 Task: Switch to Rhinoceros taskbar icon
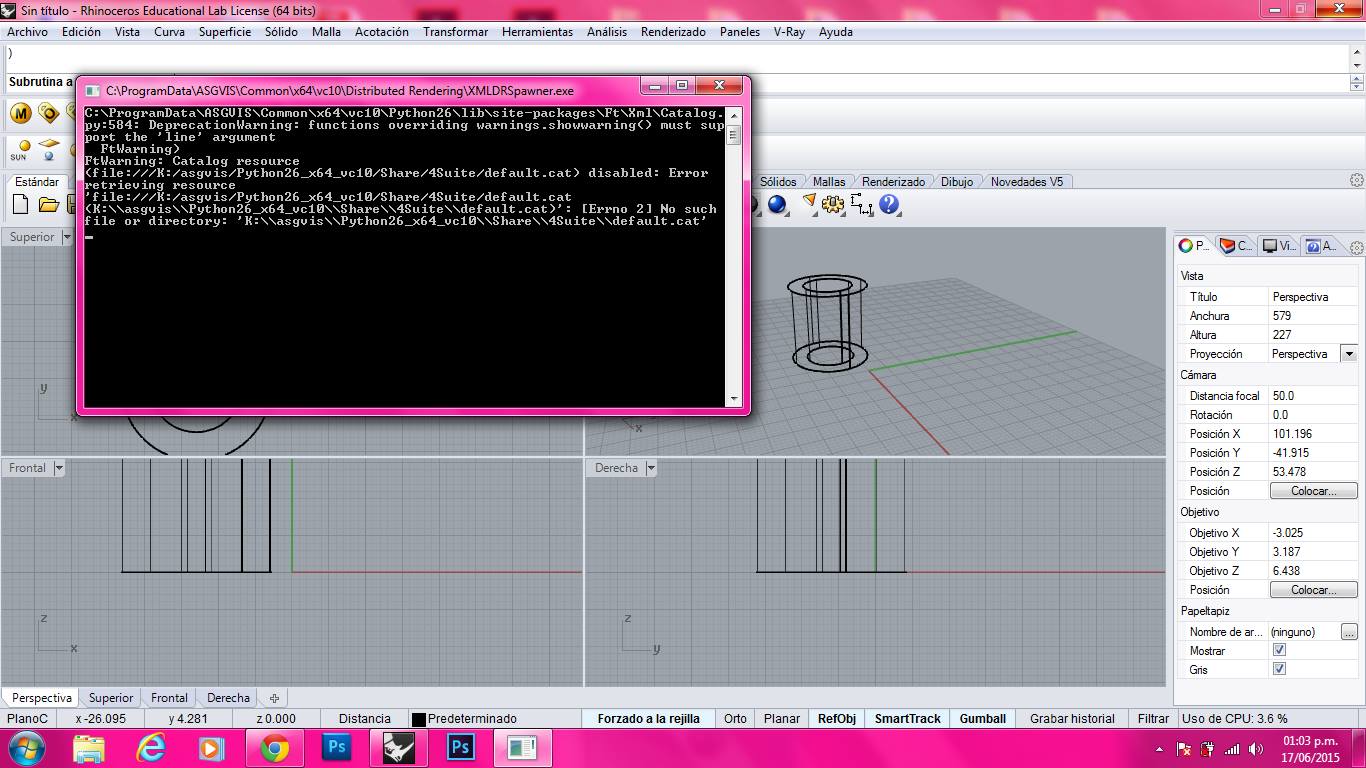click(x=399, y=748)
